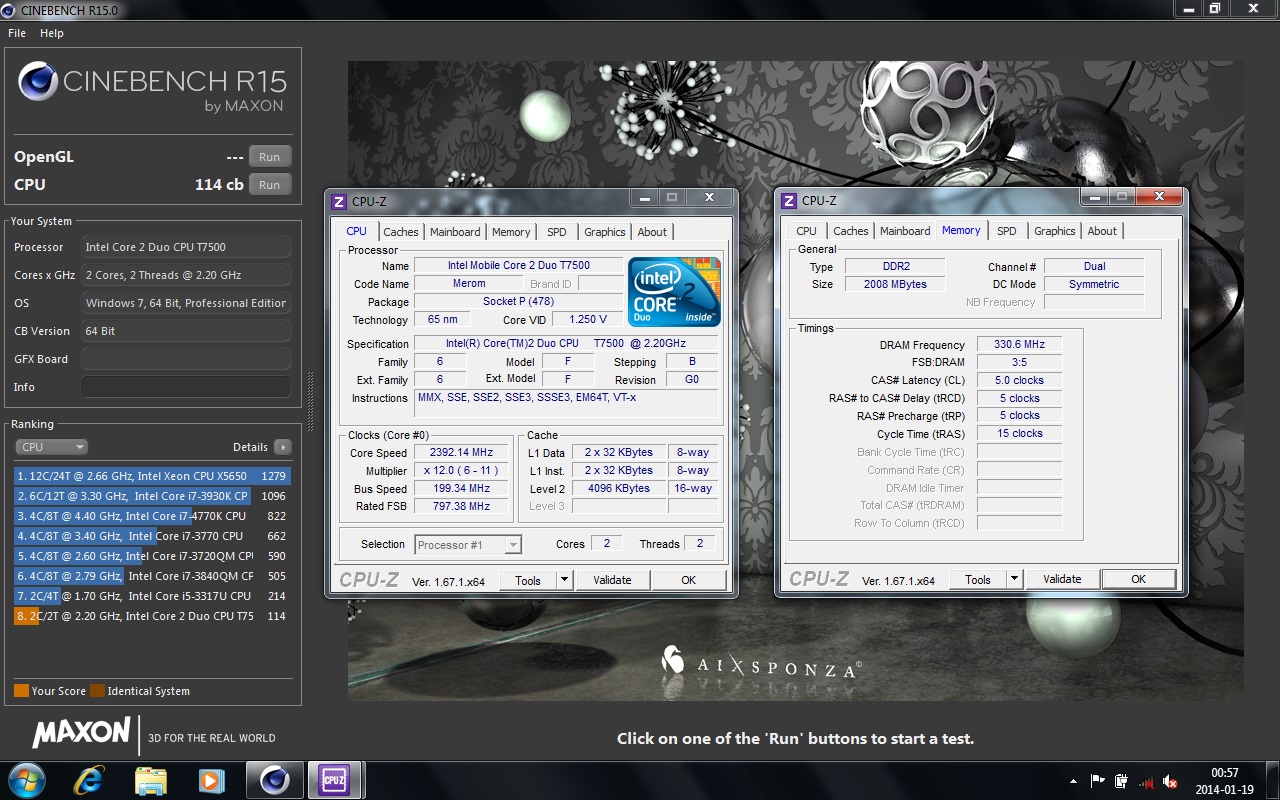Screen dimensions: 1280x800
Task: Switch to Cinebench taskbar button
Action: 274,780
